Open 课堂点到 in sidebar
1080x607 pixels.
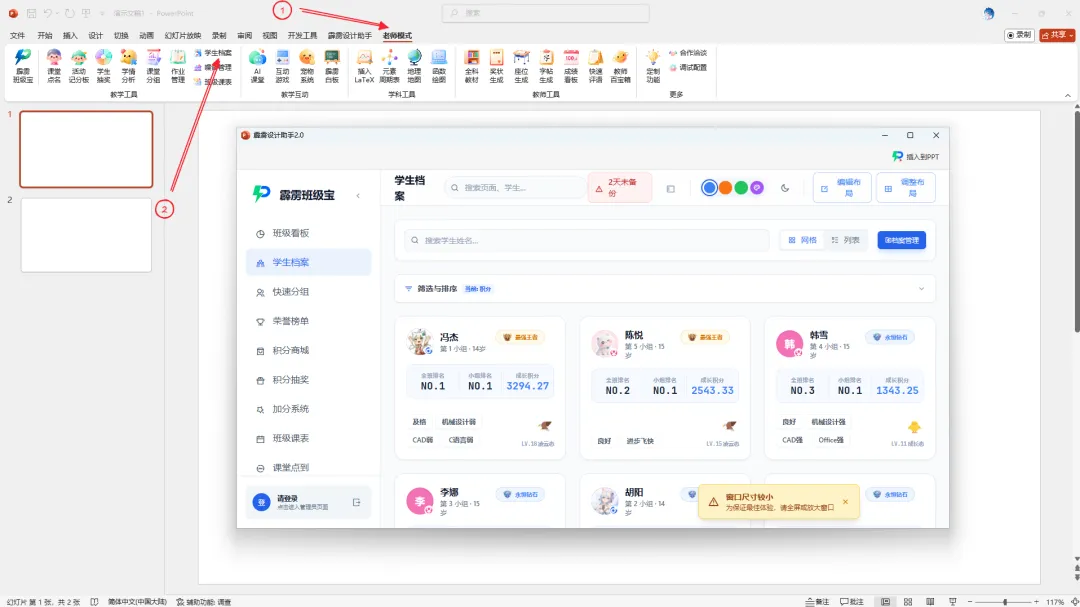tap(309, 467)
